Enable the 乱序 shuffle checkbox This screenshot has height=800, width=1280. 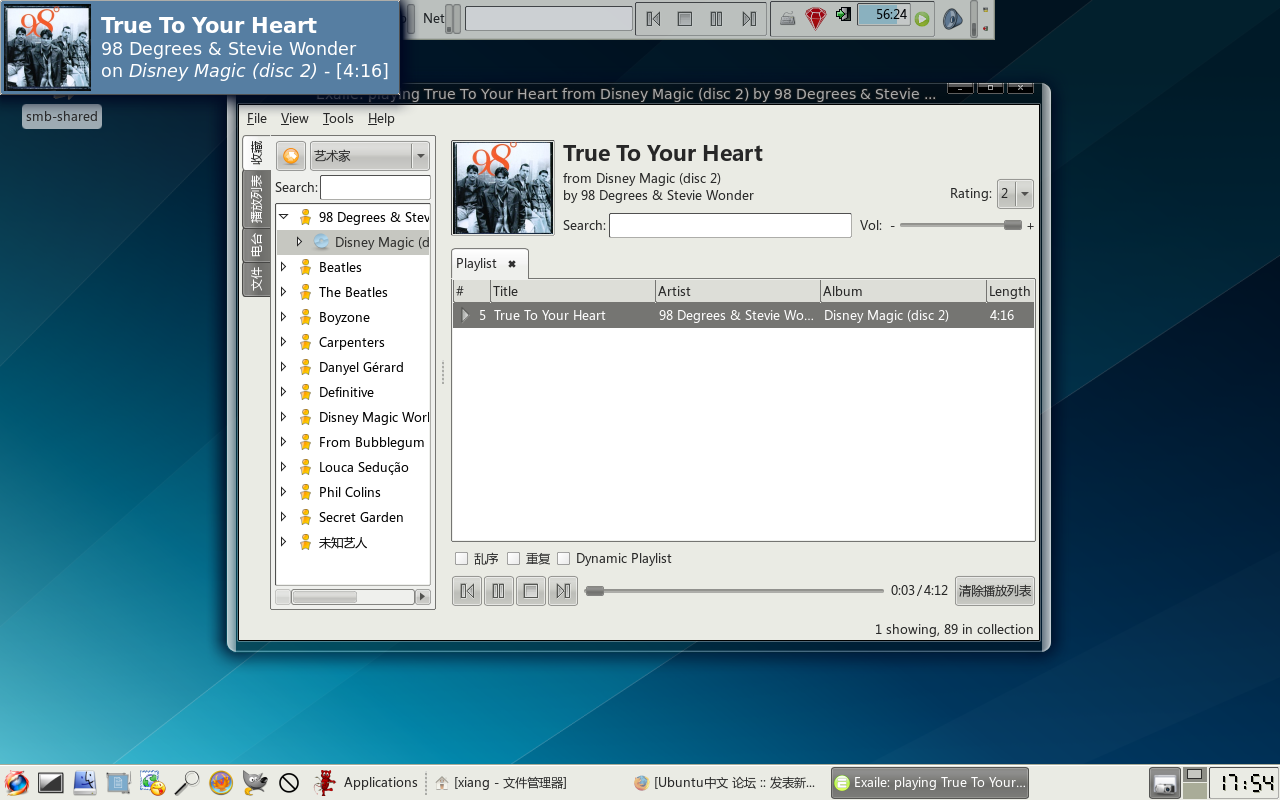(x=461, y=558)
